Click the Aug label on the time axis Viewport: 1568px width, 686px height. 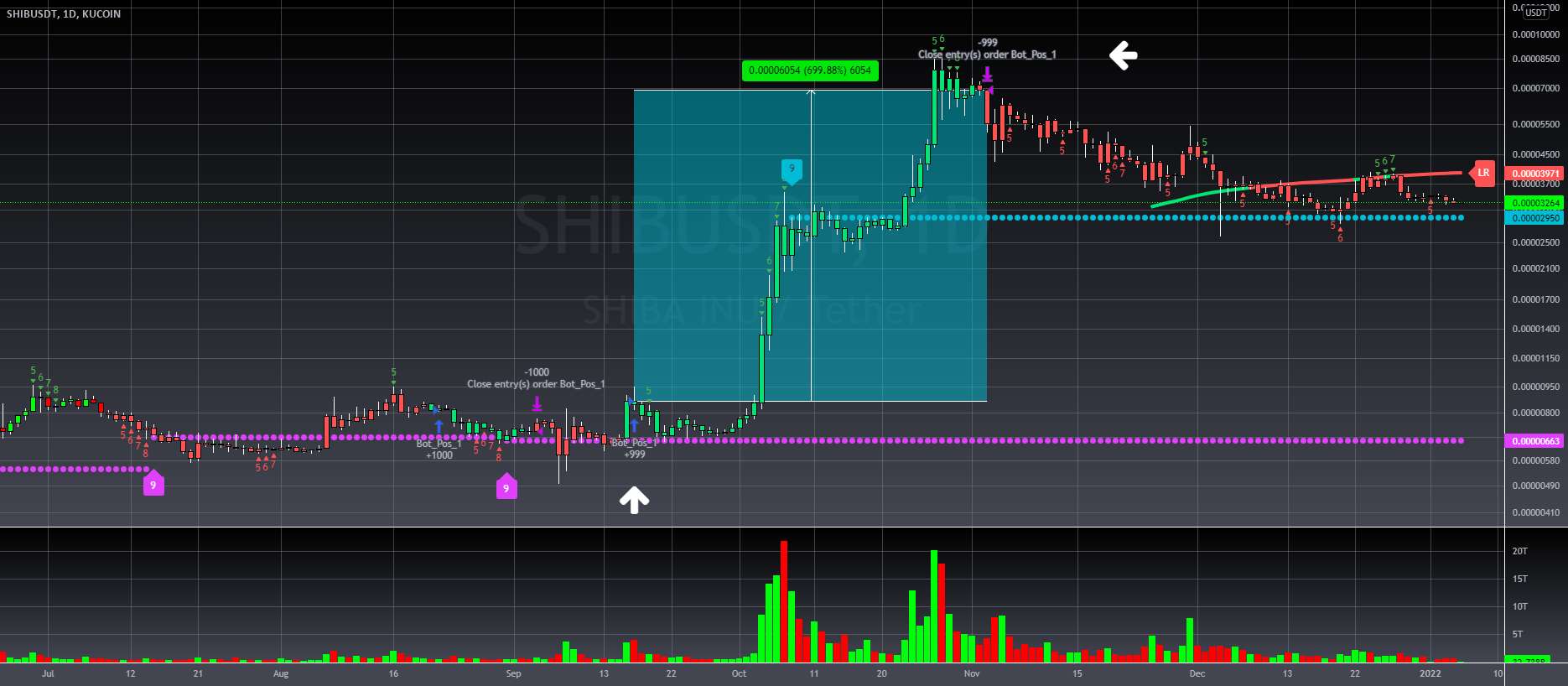281,673
